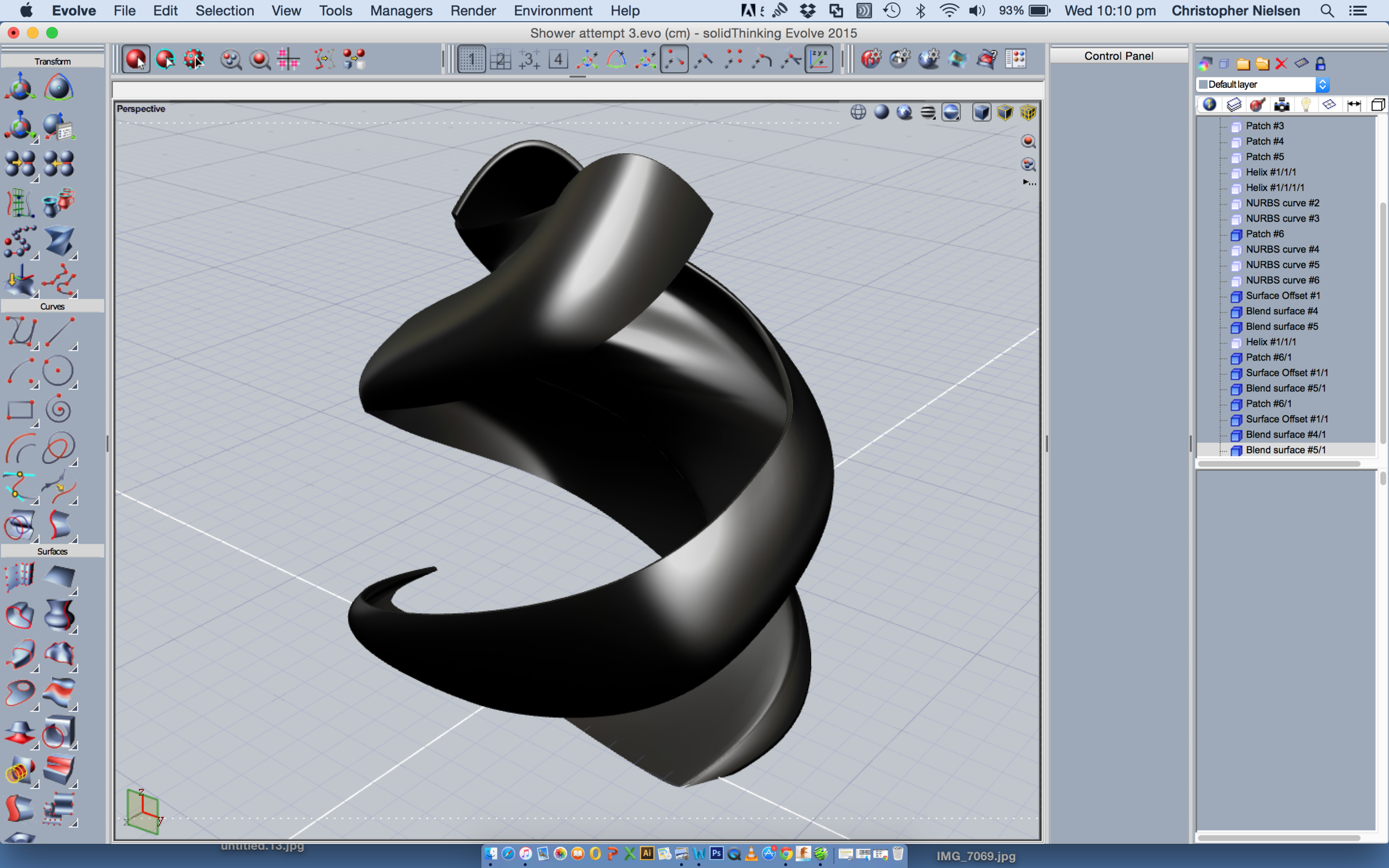Select the Rotate tool in Transform panel
The height and width of the screenshot is (868, 1389).
tap(58, 87)
